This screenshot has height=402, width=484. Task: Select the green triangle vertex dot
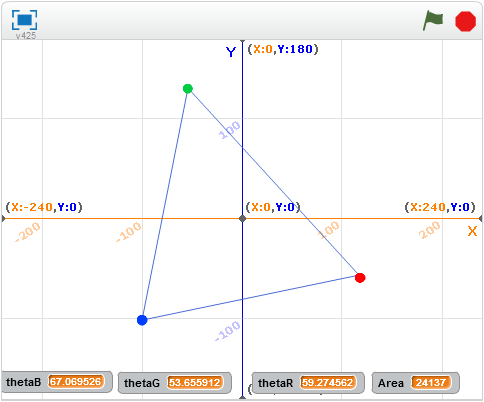coord(188,88)
